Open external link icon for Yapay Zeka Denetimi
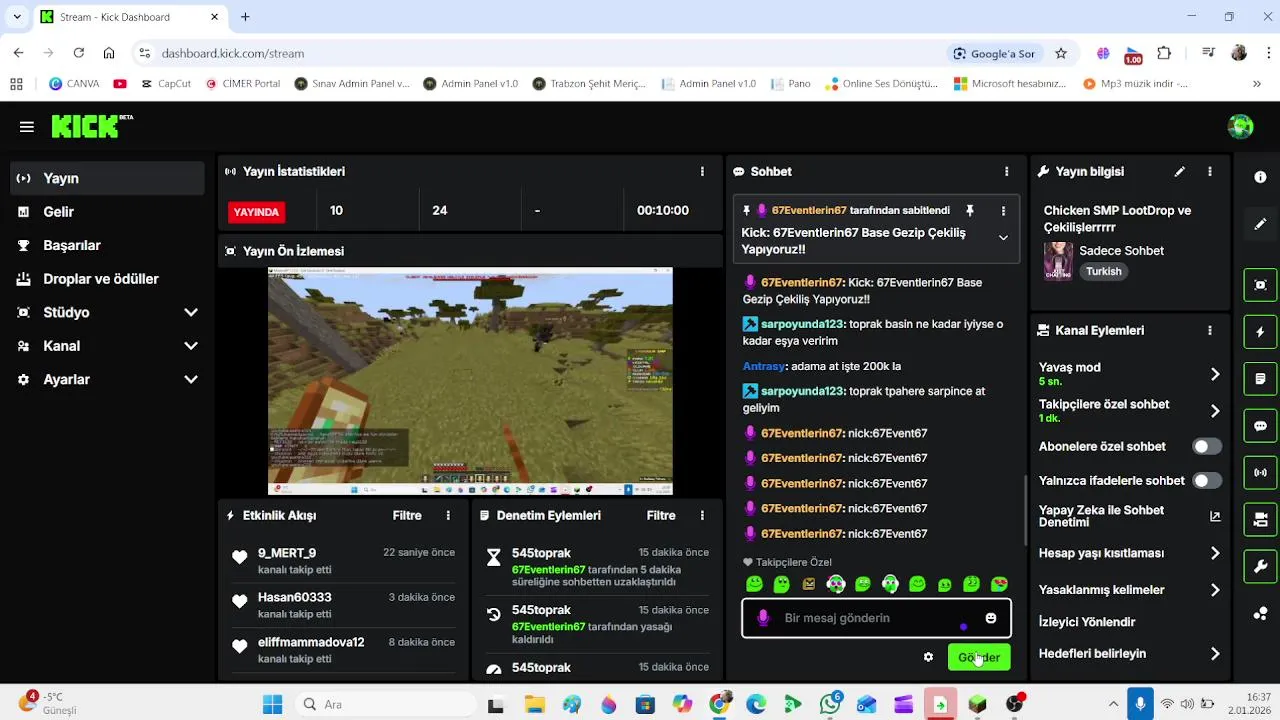This screenshot has height=720, width=1280. tap(1215, 516)
